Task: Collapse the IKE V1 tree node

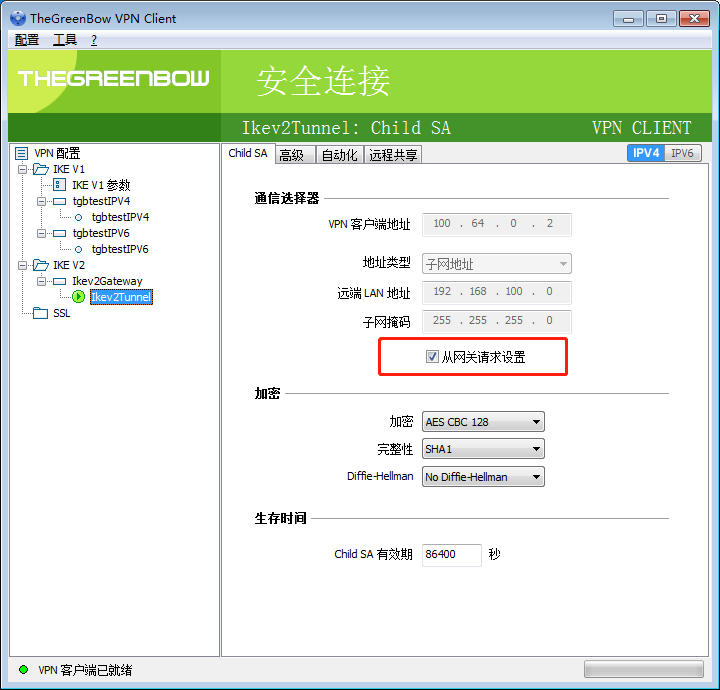Action: [x=22, y=169]
